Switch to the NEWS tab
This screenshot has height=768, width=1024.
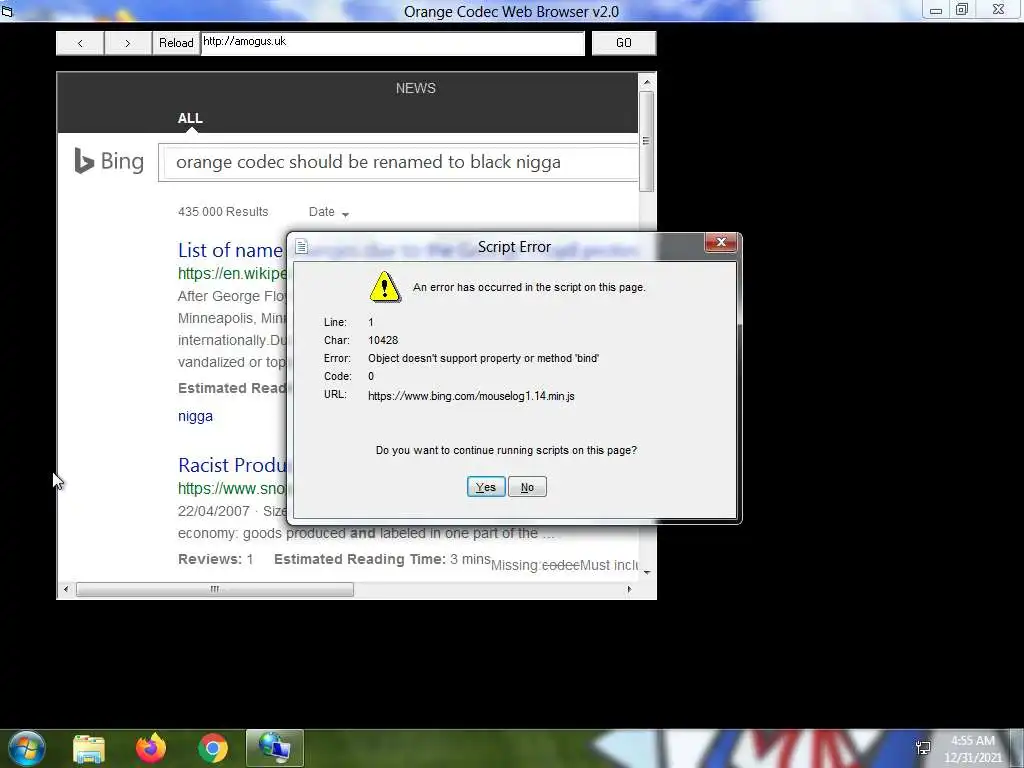tap(415, 88)
